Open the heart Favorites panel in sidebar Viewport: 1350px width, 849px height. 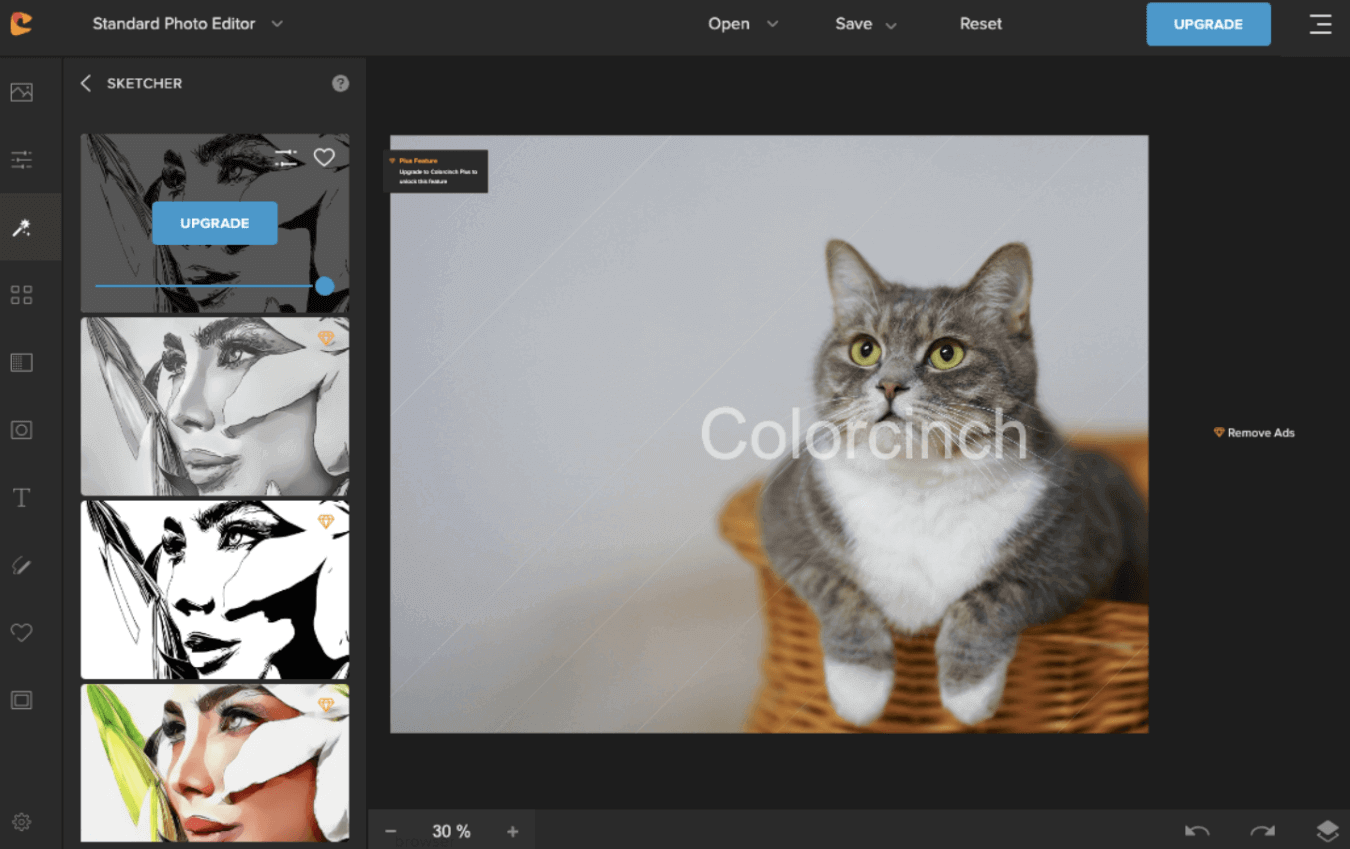[x=22, y=632]
